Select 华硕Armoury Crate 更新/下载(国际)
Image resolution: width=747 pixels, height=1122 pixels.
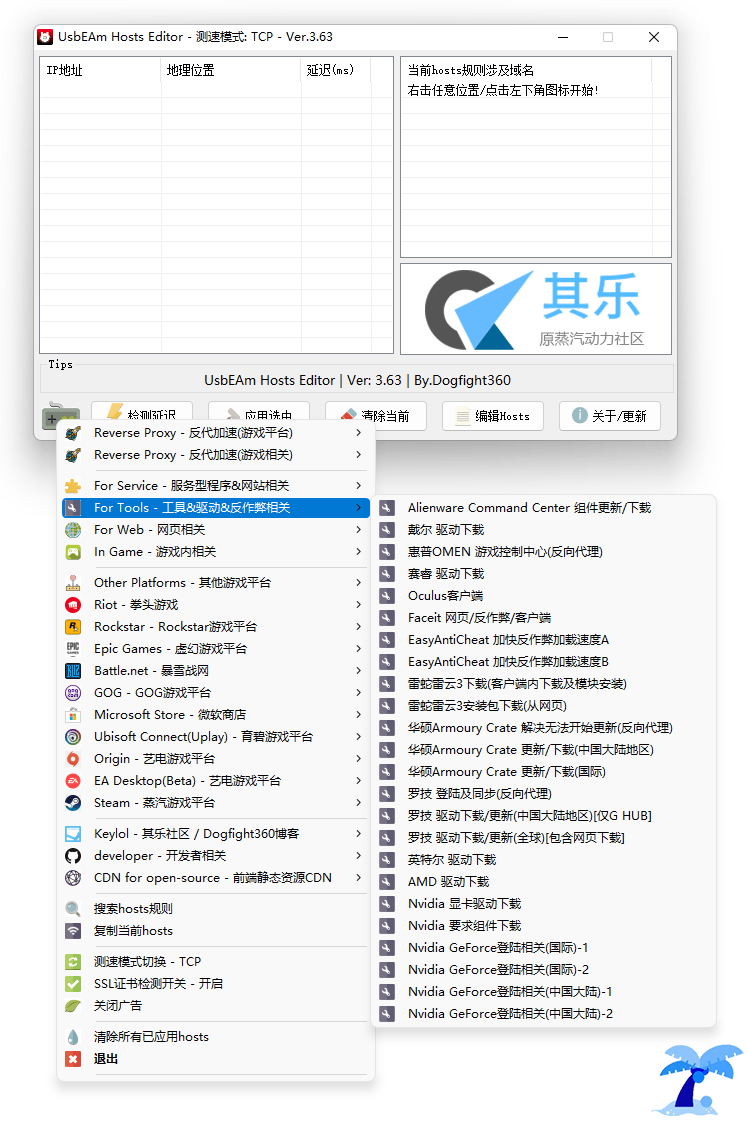[x=542, y=772]
